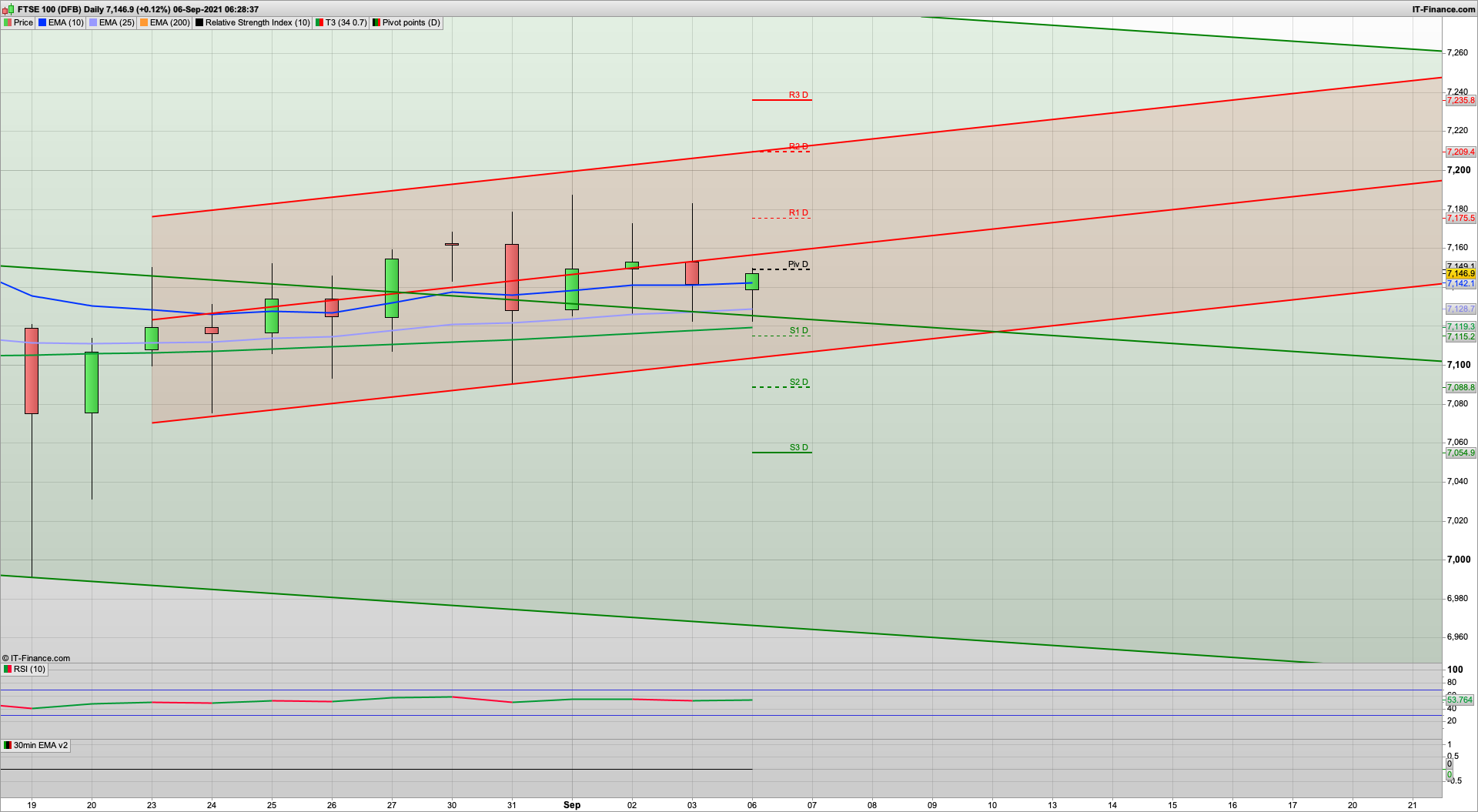1478x812 pixels.
Task: Click the 21 date label on the time axis
Action: (1413, 805)
